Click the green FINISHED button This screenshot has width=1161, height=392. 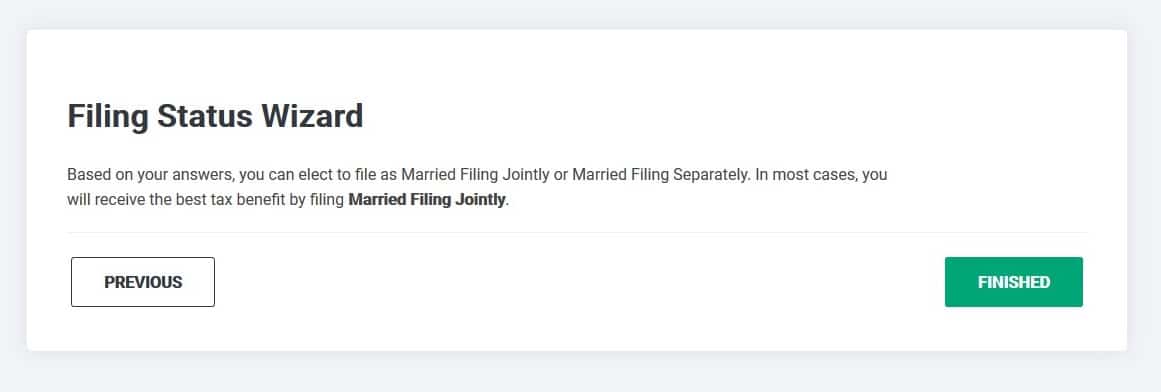click(x=1014, y=282)
